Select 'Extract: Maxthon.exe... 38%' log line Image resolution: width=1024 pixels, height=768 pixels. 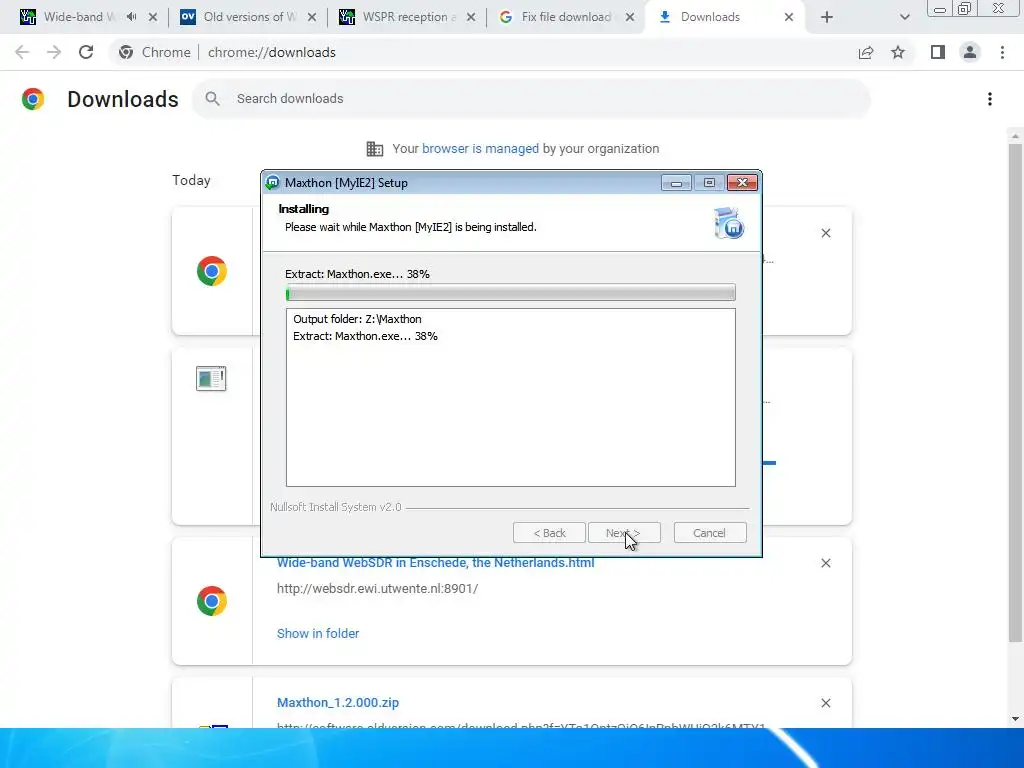click(365, 336)
